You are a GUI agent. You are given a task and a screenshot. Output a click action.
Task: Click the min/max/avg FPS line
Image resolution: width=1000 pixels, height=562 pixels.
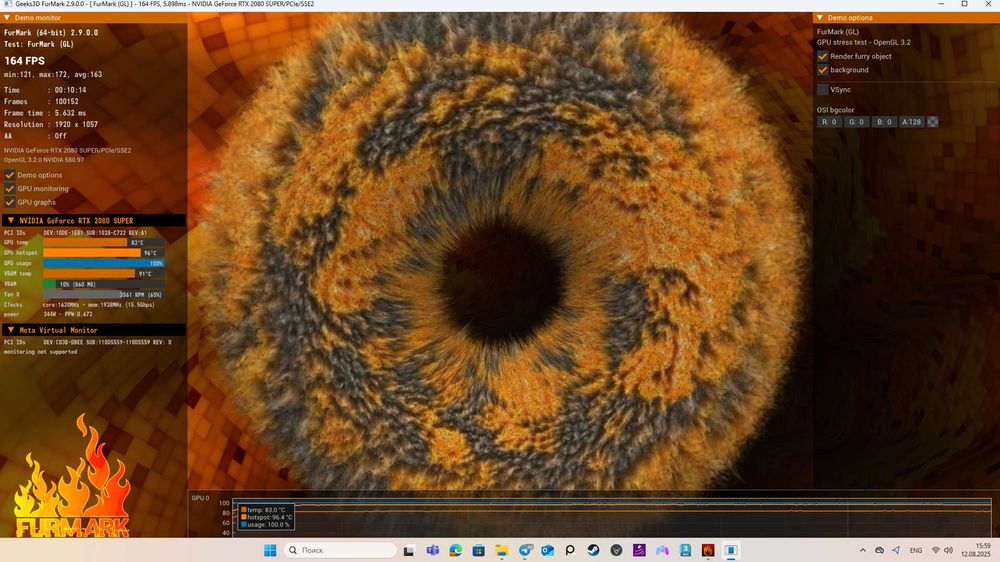click(53, 75)
